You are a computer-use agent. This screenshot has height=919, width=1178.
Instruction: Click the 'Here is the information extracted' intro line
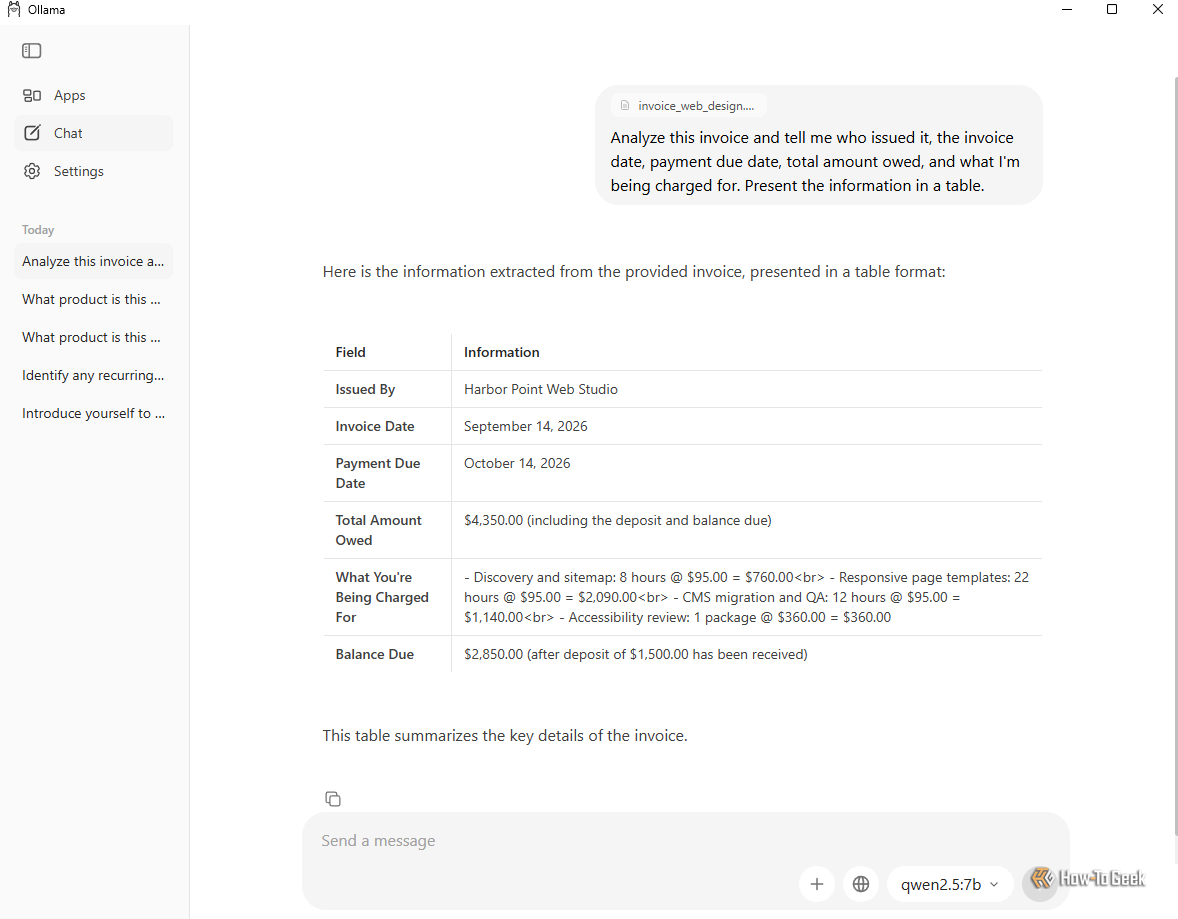click(634, 272)
